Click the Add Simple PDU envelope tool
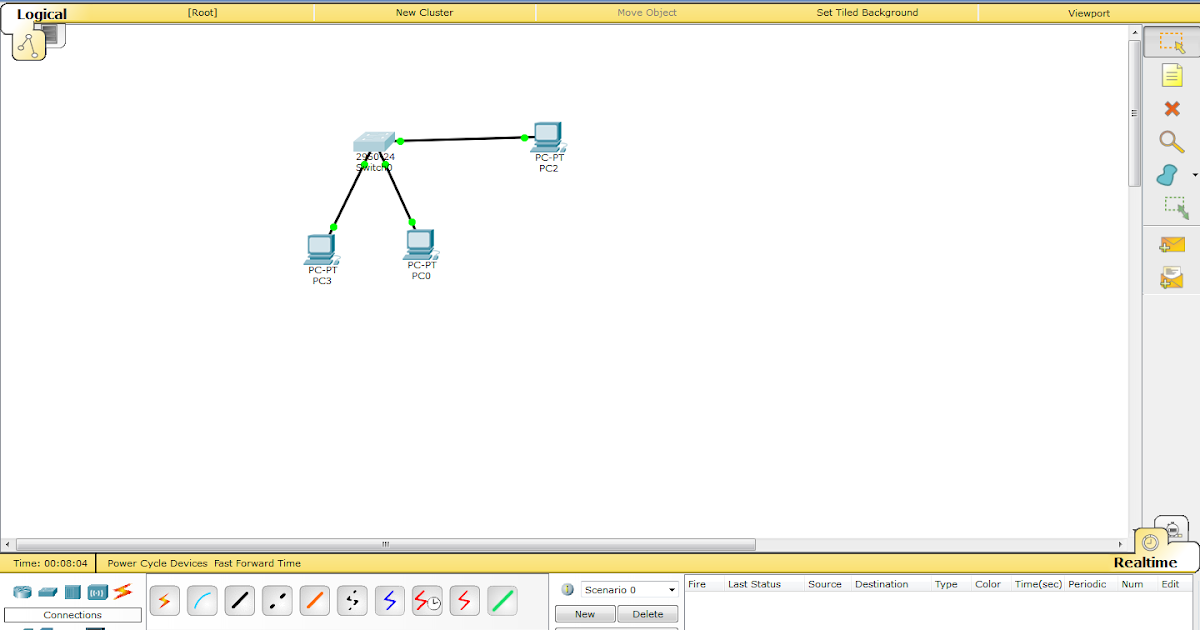Screen dimensions: 1200x630 pyautogui.click(x=1171, y=243)
